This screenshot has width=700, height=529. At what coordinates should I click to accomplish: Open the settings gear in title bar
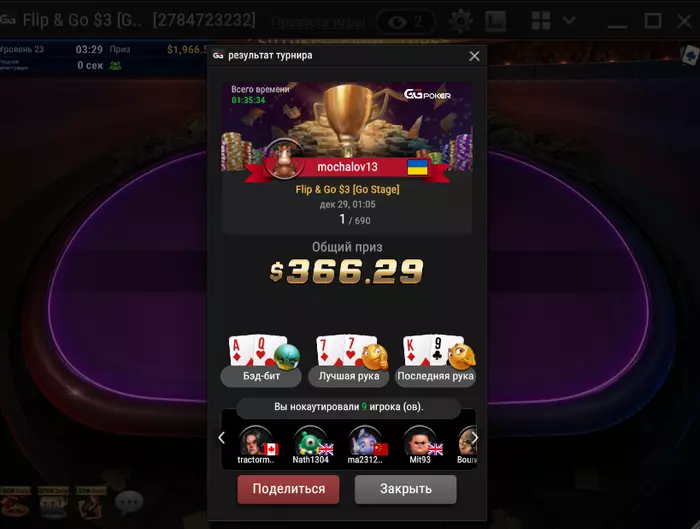(461, 21)
